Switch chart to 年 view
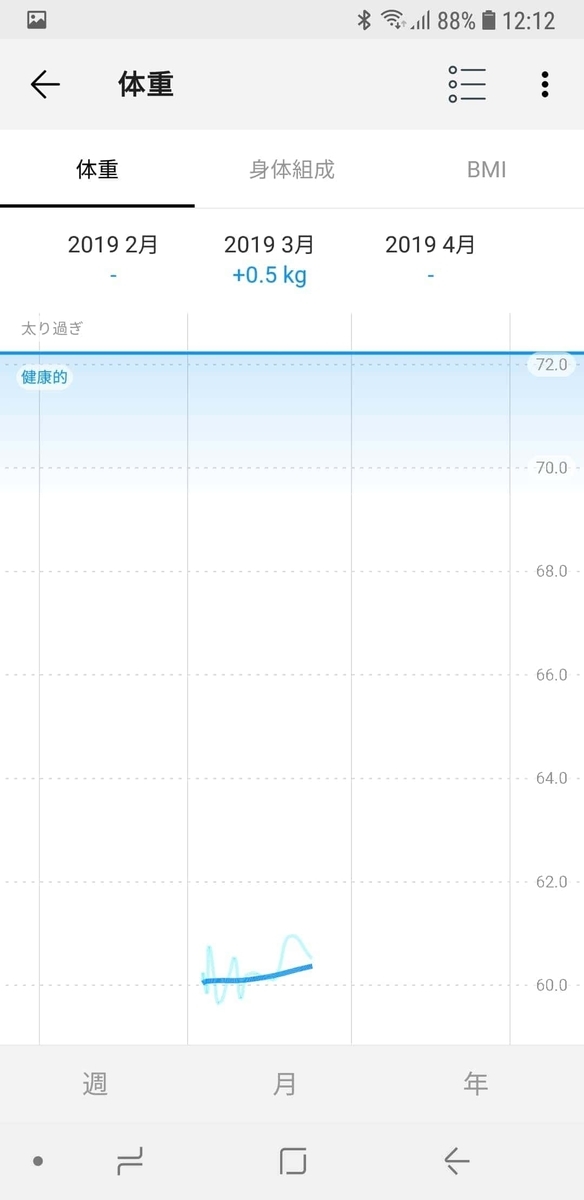 click(476, 1084)
